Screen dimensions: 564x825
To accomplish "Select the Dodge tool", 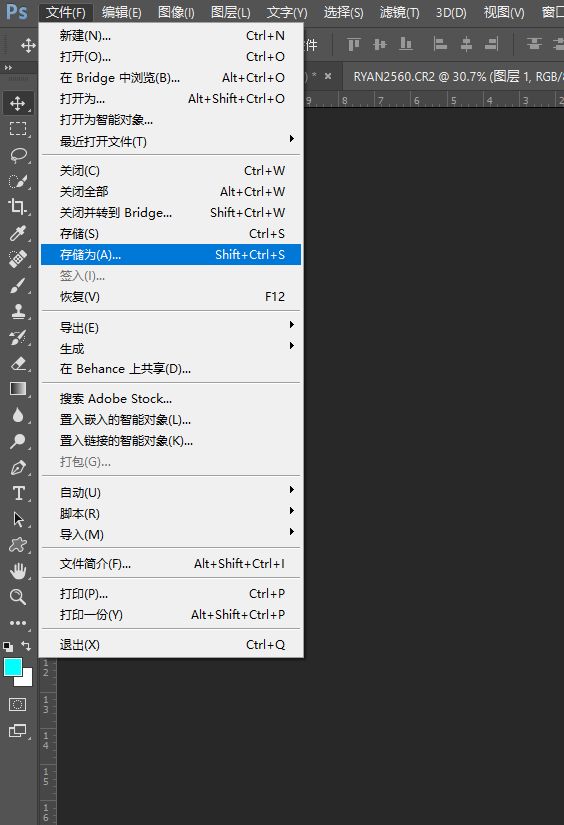I will click(18, 441).
